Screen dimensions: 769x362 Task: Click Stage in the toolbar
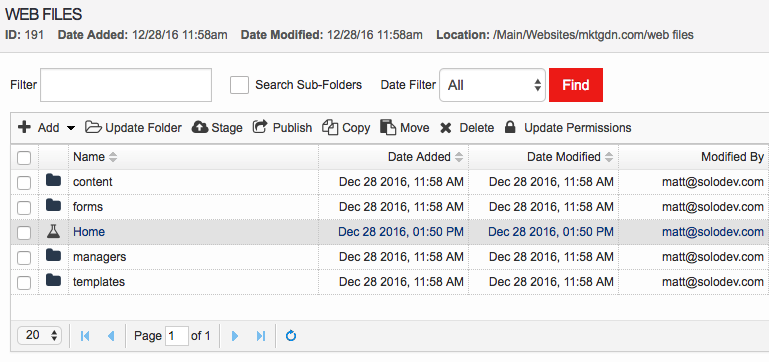pos(217,128)
